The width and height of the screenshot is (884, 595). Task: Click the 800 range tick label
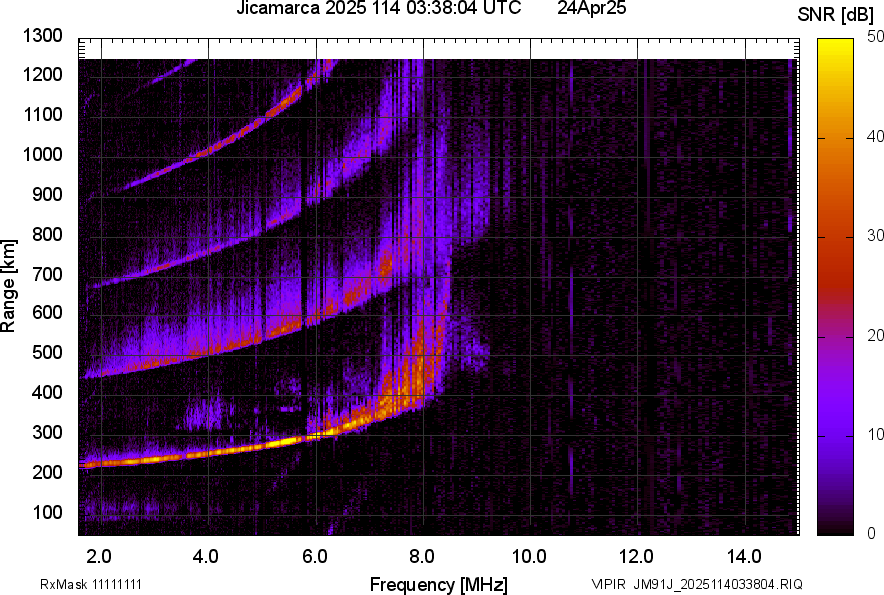click(47, 234)
